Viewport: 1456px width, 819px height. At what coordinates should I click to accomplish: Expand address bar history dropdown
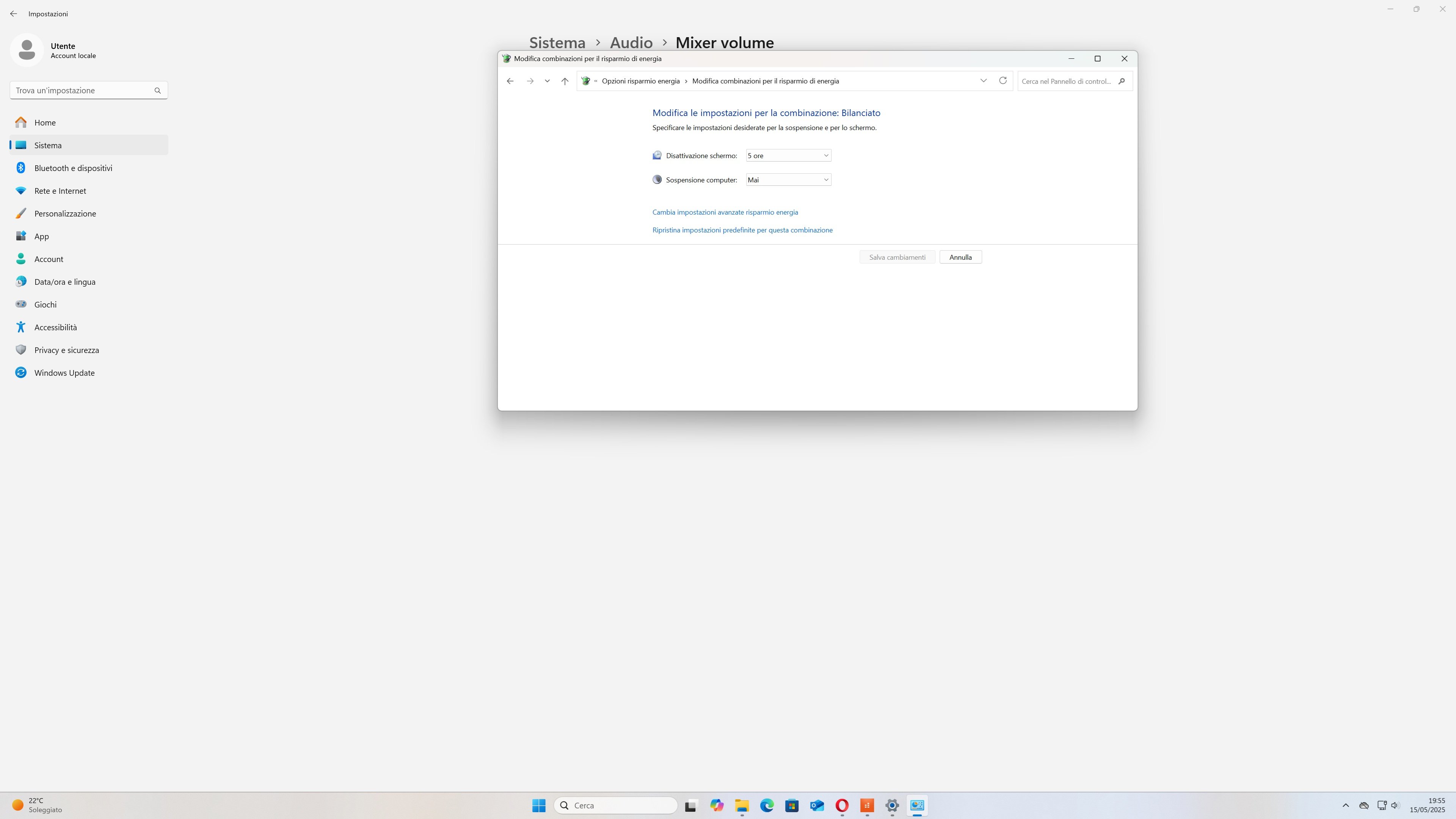coord(984,80)
